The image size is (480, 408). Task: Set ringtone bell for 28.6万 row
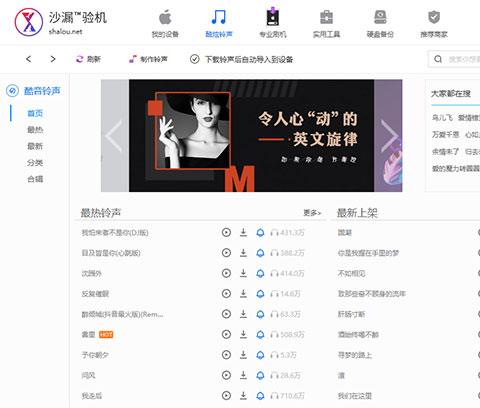(x=260, y=376)
